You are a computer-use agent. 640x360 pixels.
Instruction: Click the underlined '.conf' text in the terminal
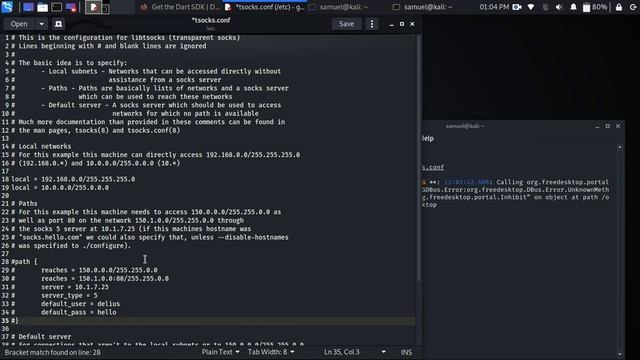coord(433,167)
